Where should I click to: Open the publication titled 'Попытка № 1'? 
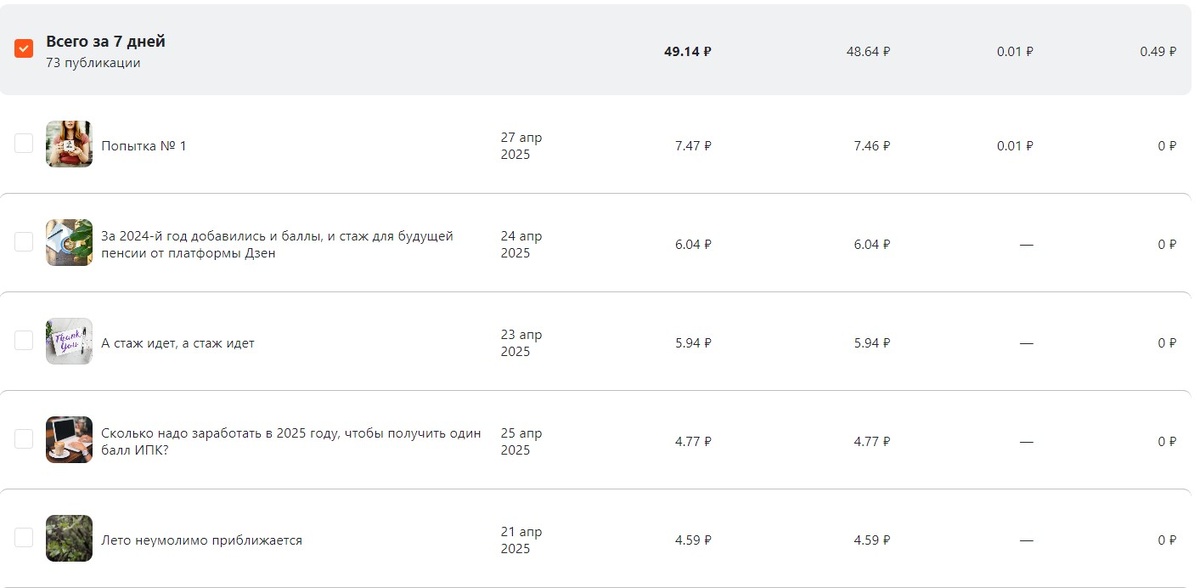[144, 146]
